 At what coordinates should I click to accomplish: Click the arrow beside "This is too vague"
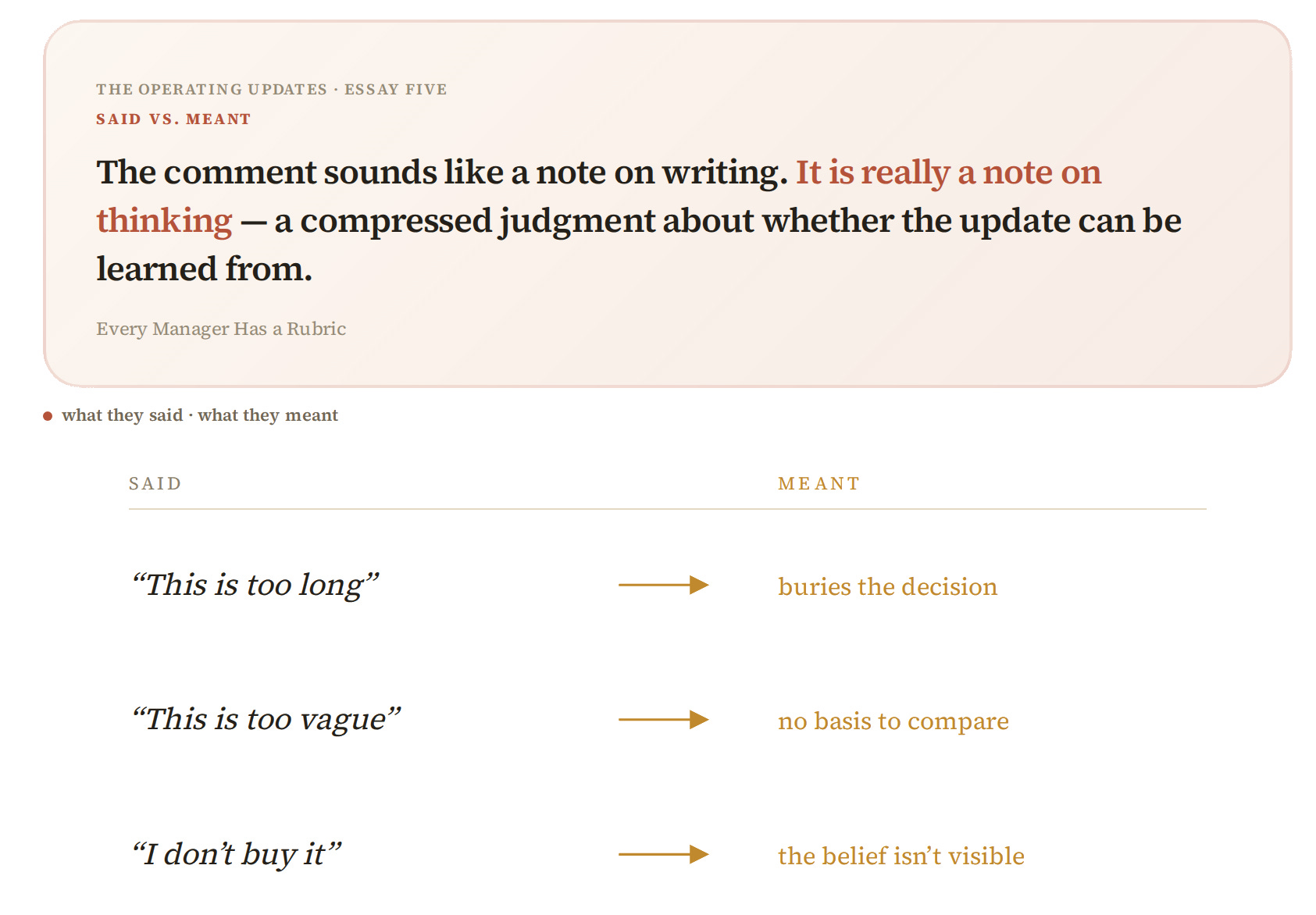pos(663,719)
